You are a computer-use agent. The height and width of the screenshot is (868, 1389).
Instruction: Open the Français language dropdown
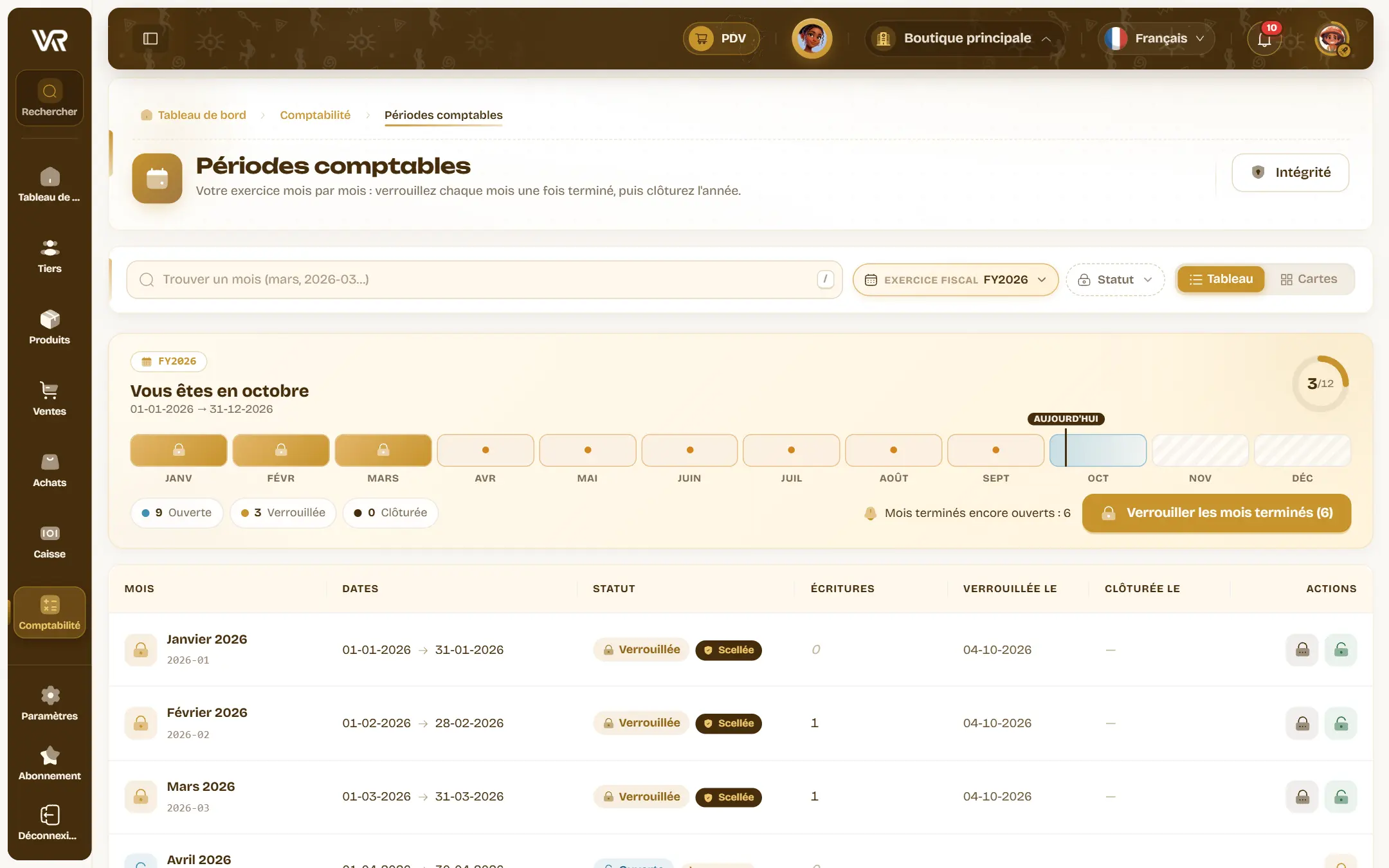pyautogui.click(x=1156, y=39)
